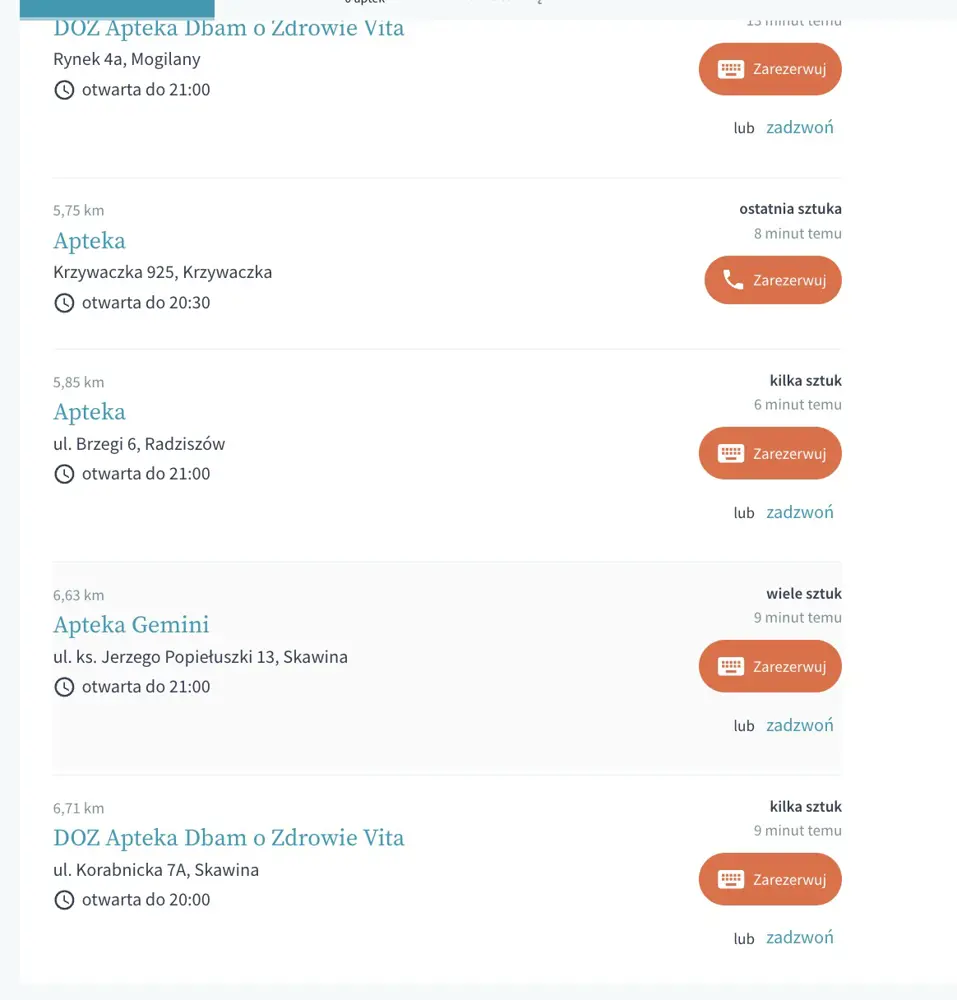Open Apteka at ul. Brzegi 6 Radziszów

89,412
